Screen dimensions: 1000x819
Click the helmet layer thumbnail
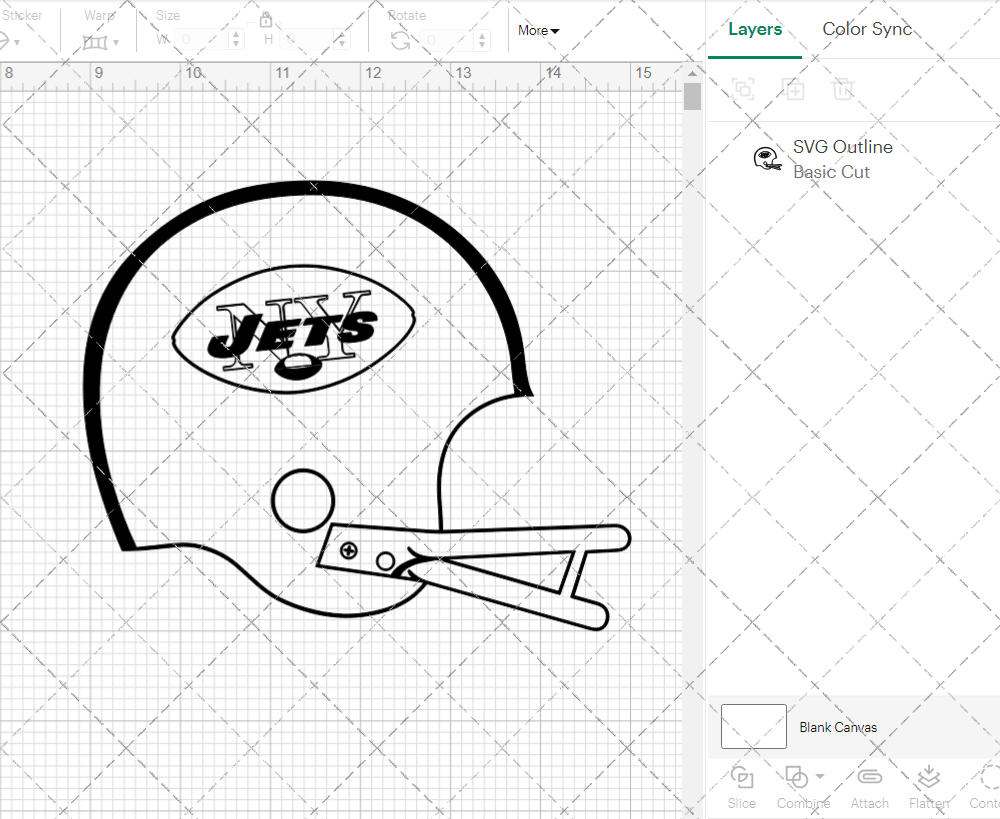767,158
